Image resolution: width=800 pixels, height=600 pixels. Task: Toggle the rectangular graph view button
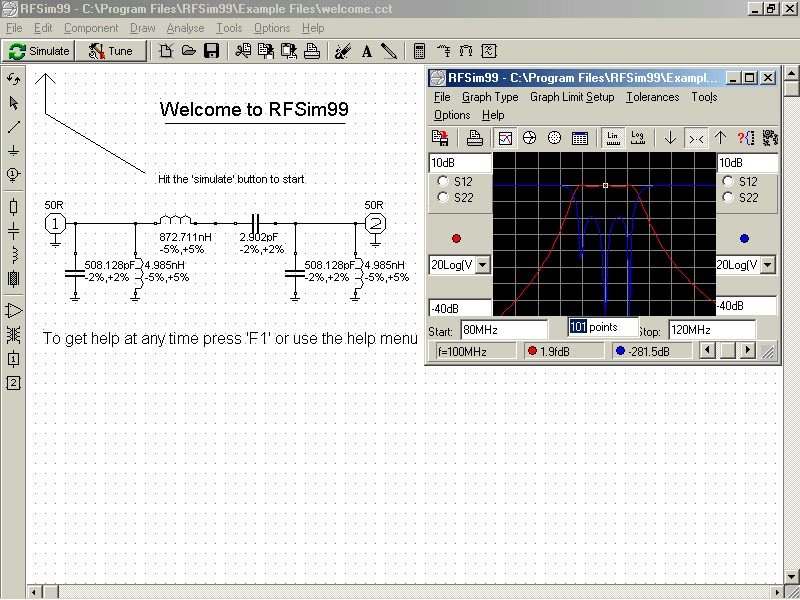[x=505, y=138]
